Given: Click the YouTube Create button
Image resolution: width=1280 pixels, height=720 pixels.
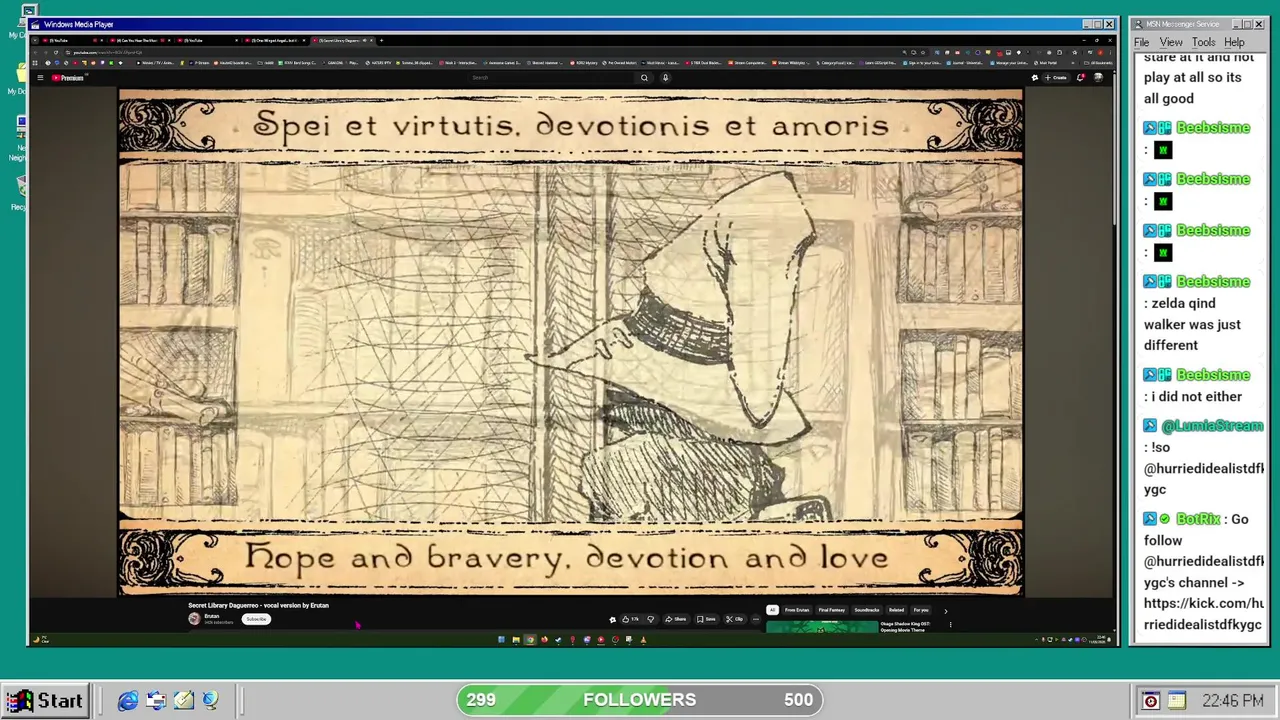Looking at the screenshot, I should coord(1056,77).
